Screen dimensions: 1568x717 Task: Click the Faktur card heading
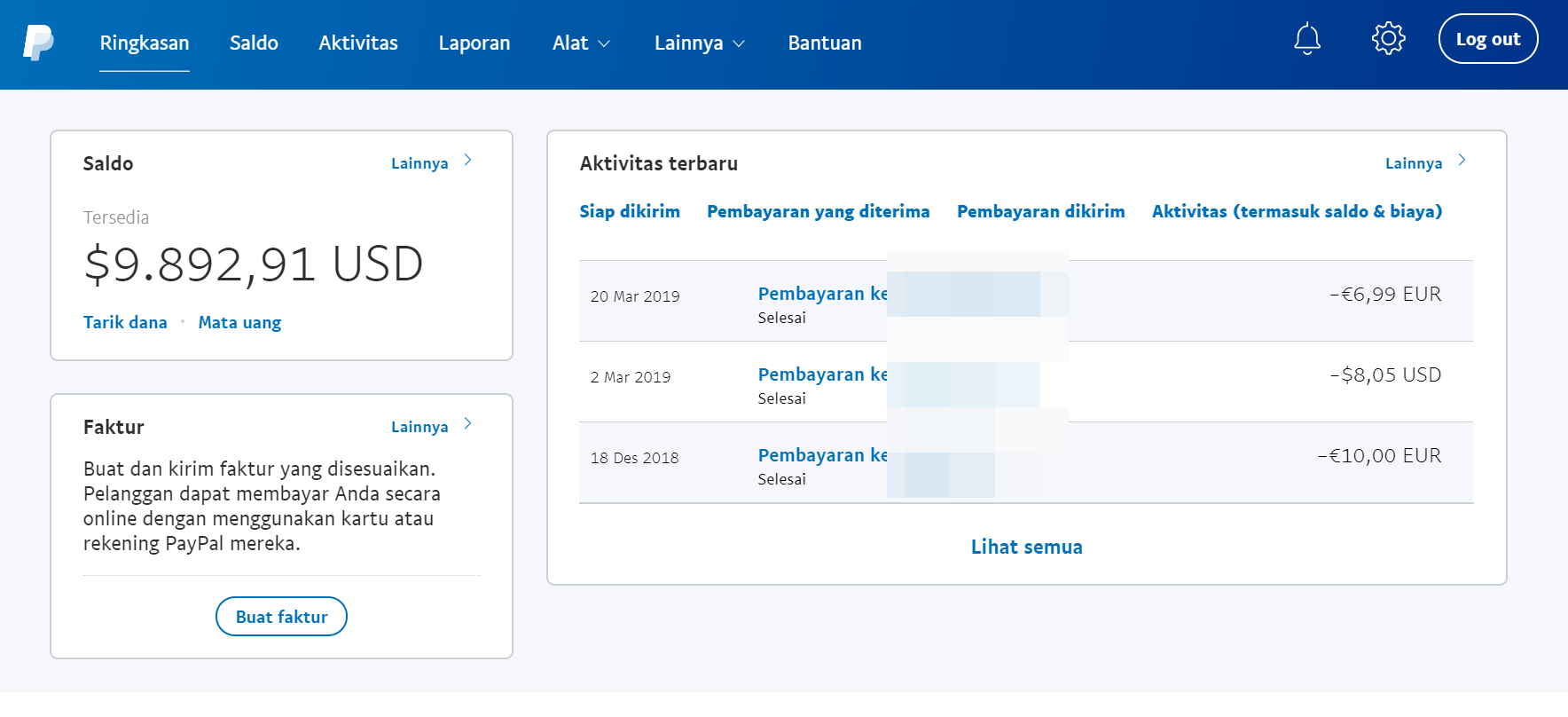point(114,427)
